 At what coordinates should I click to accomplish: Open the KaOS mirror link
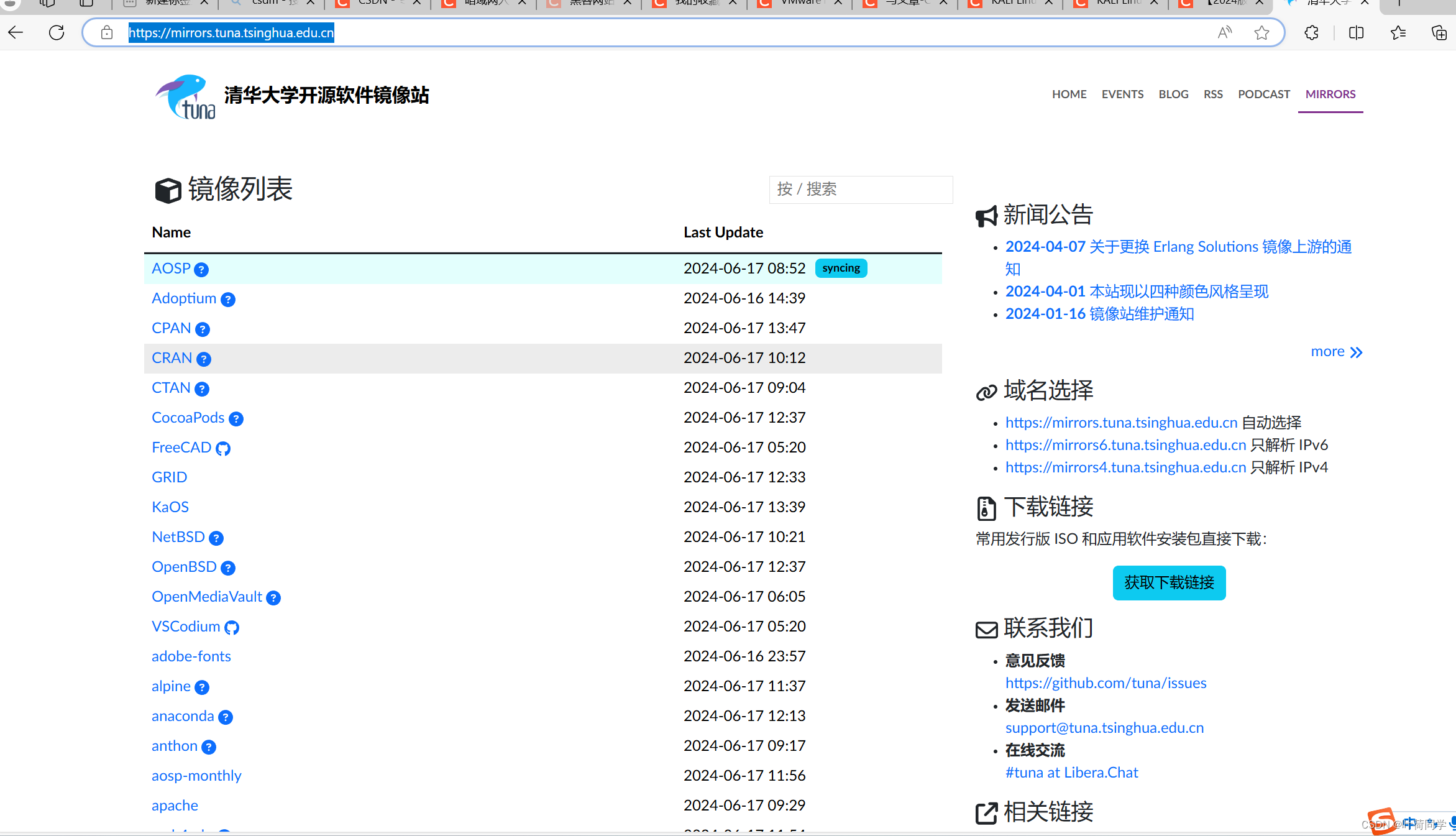coord(170,507)
